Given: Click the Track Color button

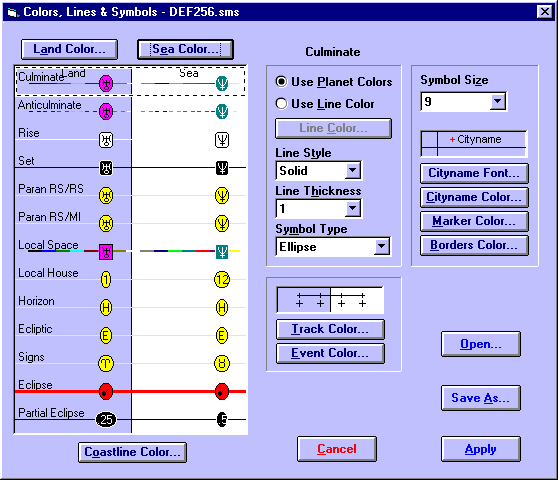Looking at the screenshot, I should (x=330, y=329).
